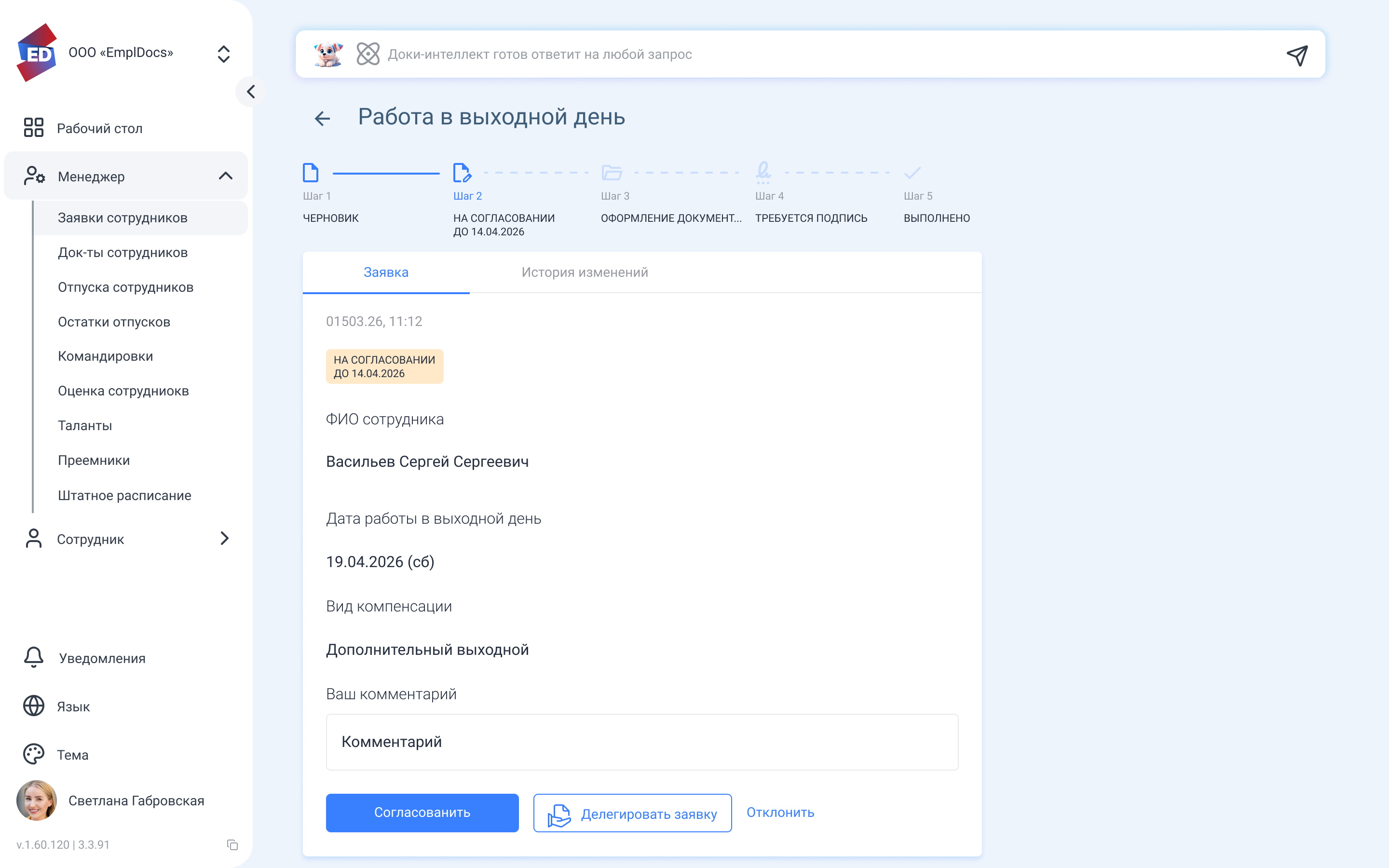Open the company switcher next to EmplDocs
Screen dimensions: 1389x868
224,54
